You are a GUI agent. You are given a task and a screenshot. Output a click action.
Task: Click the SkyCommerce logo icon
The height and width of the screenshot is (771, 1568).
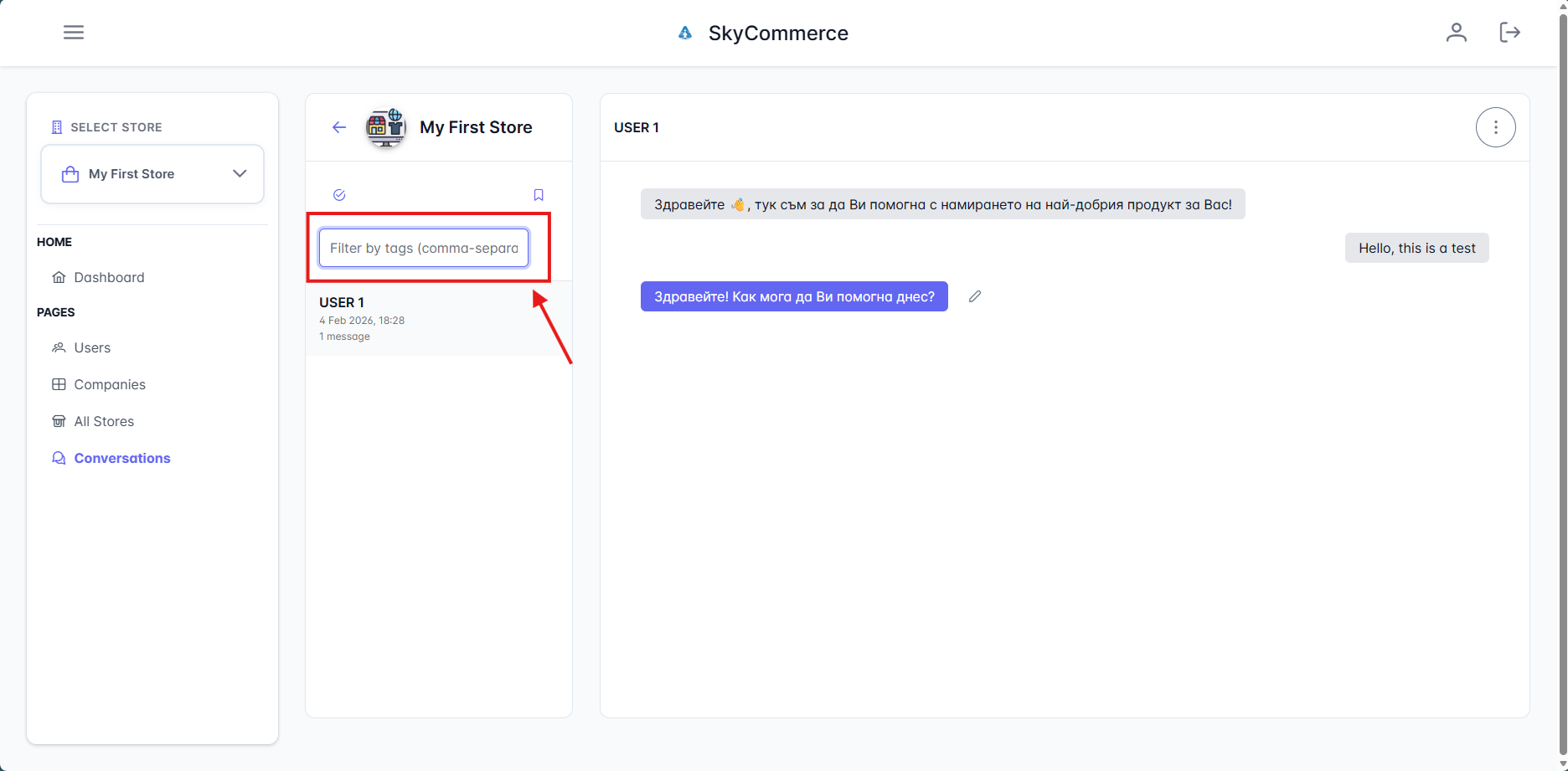(685, 33)
